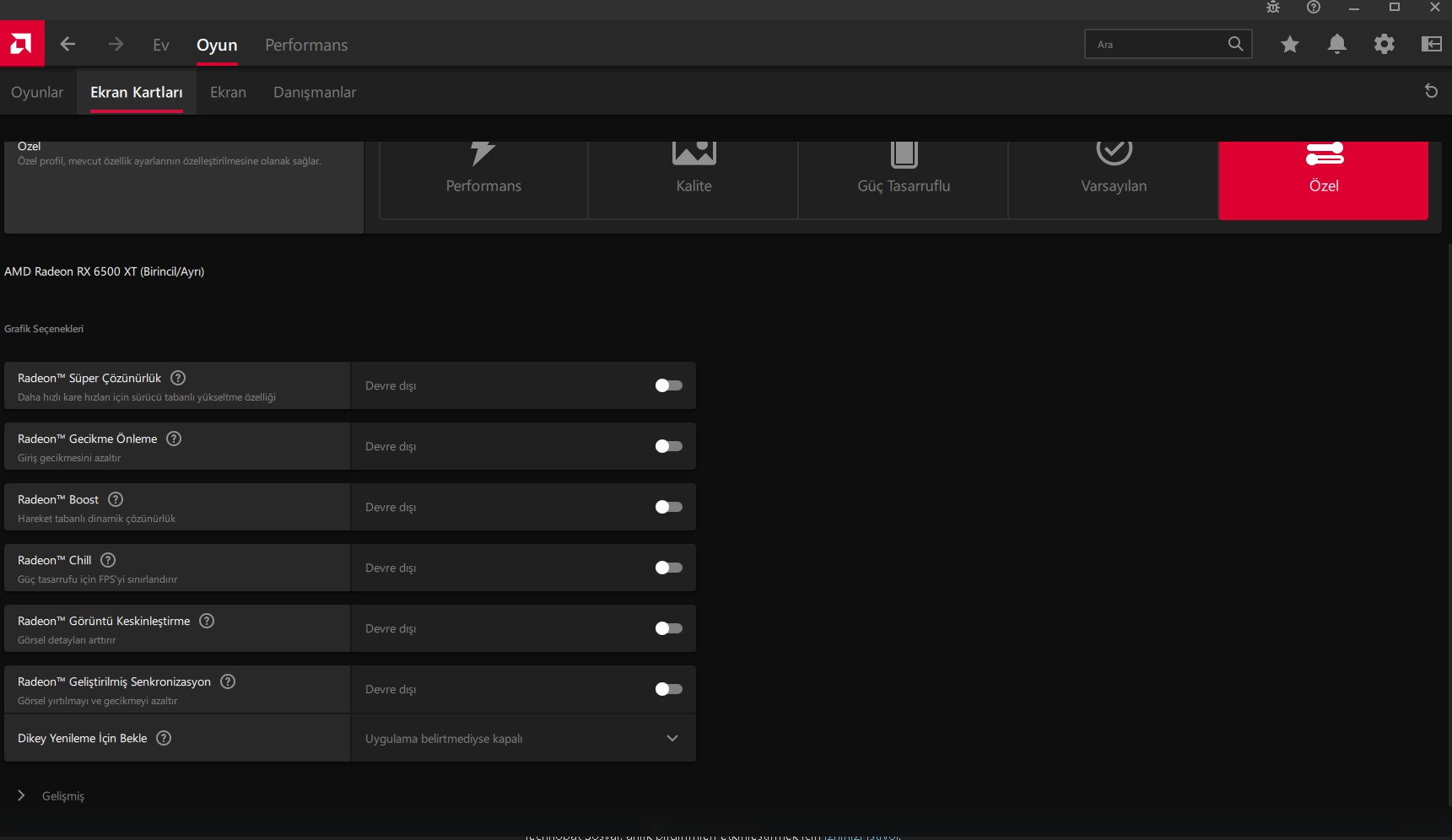Choose the Varsayılan profile card

click(1114, 180)
